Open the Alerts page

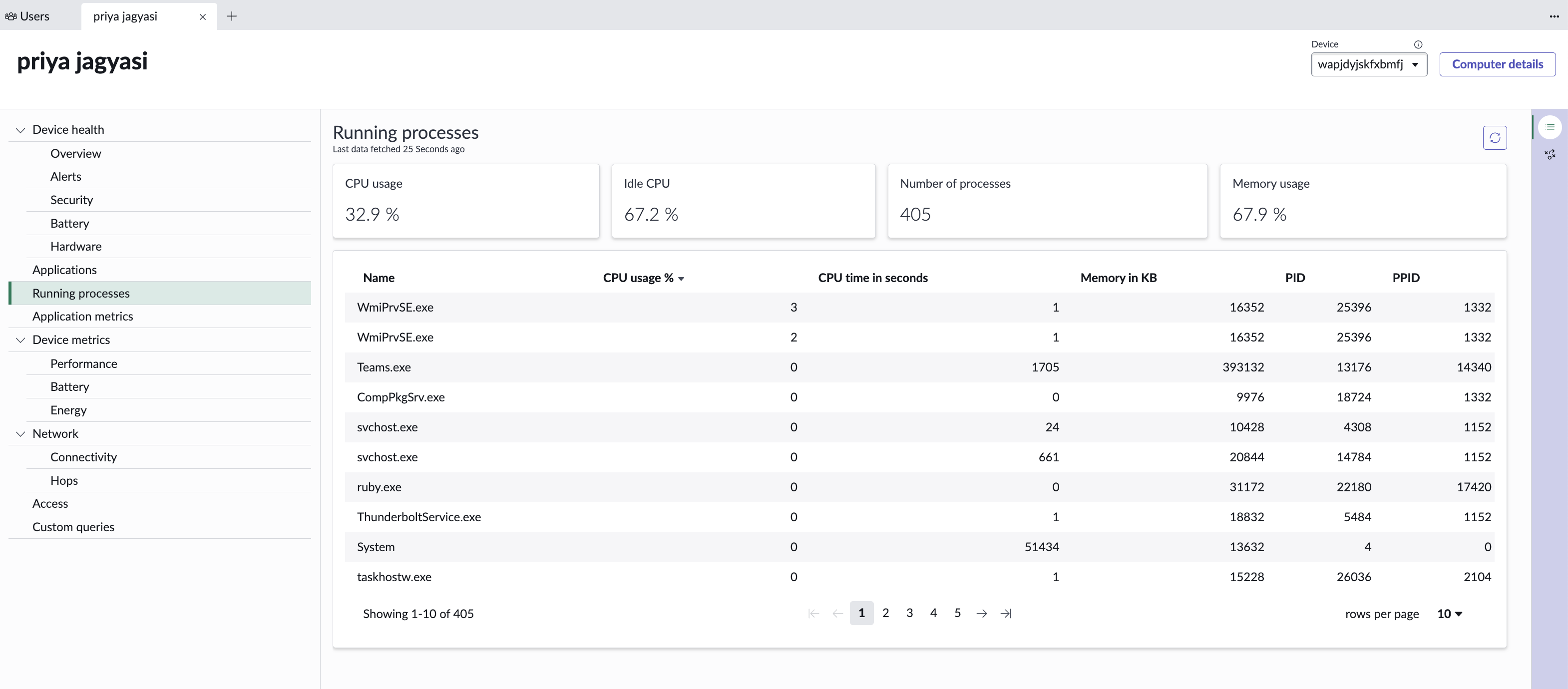tap(66, 177)
